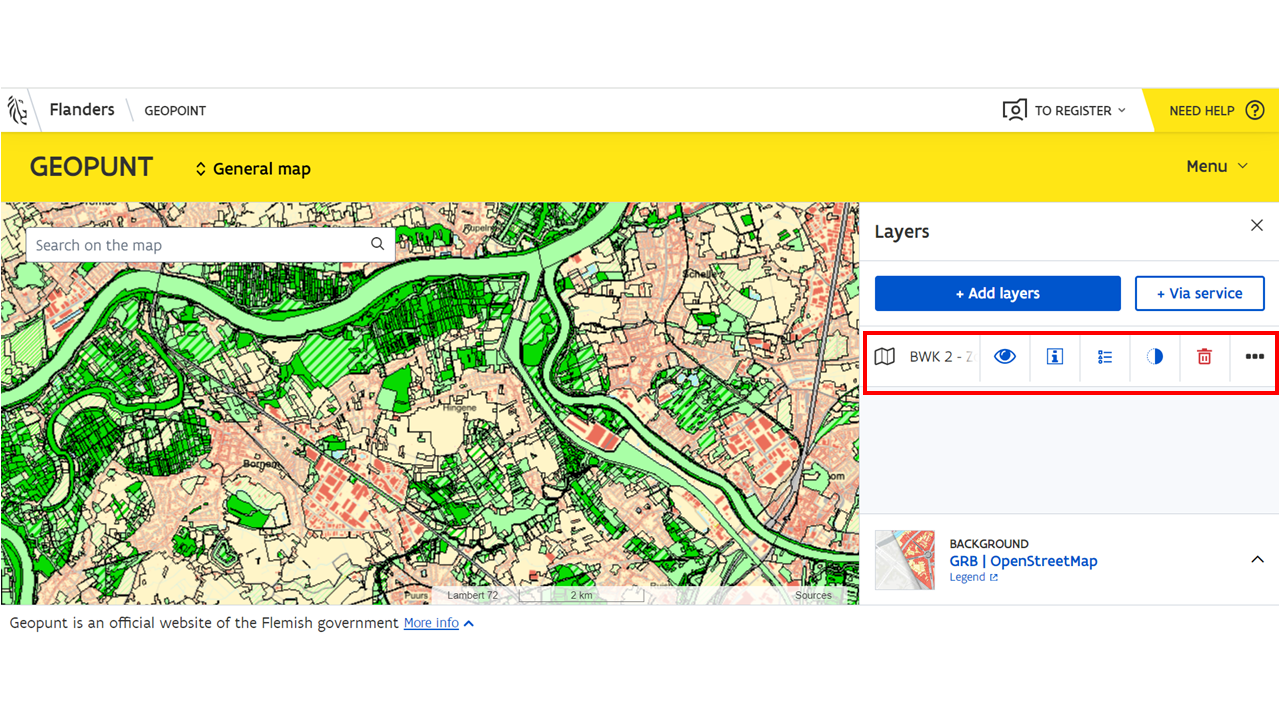Expand footer More info chevron
This screenshot has width=1280, height=720.
tap(469, 624)
